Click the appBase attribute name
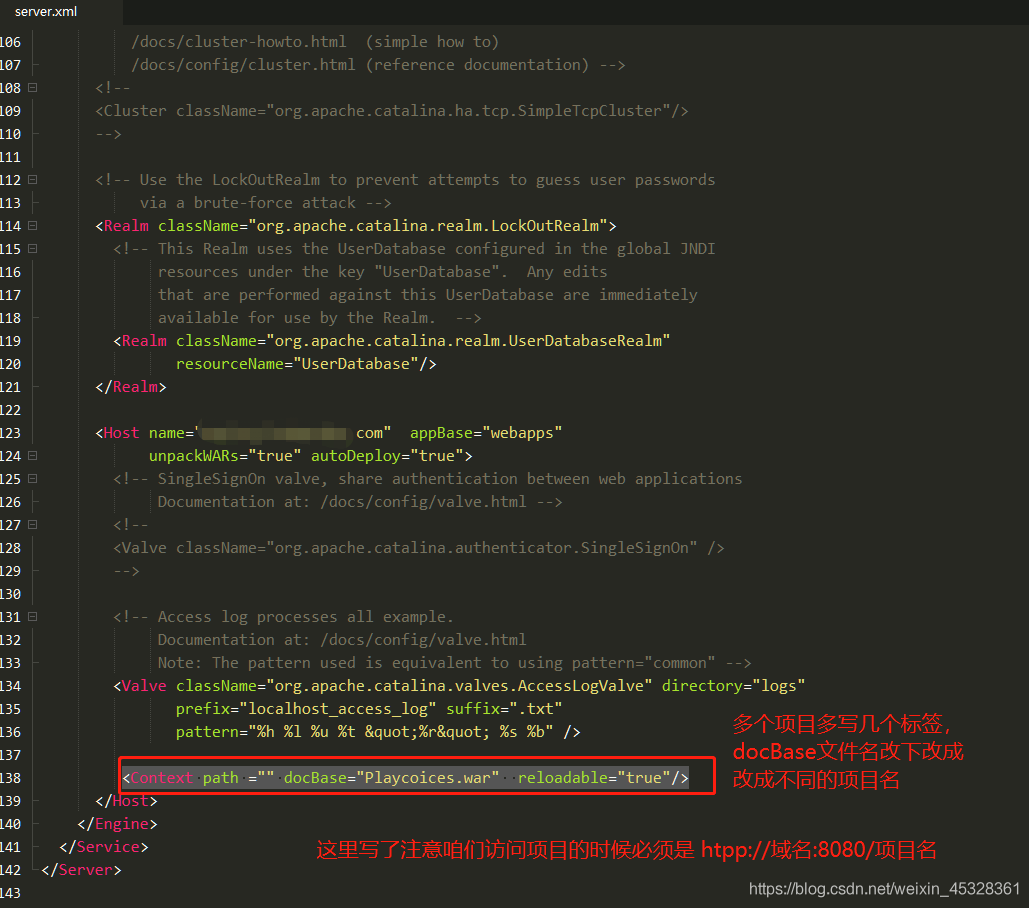 (441, 433)
